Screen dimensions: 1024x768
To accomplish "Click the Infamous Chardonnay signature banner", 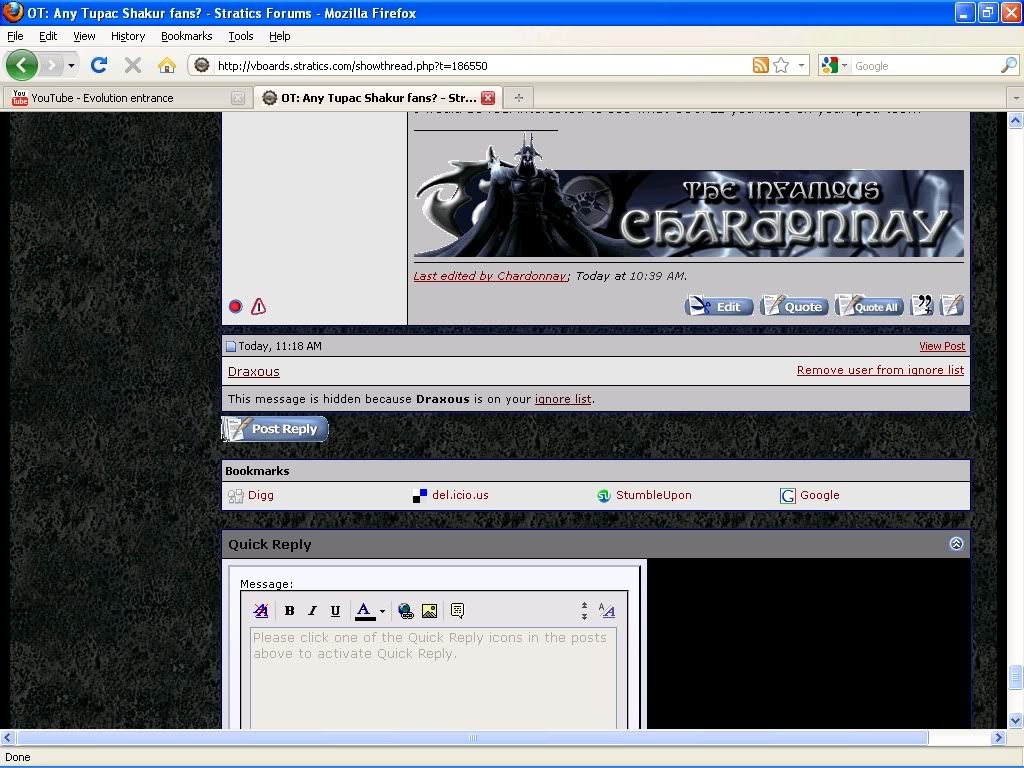I will click(x=689, y=195).
